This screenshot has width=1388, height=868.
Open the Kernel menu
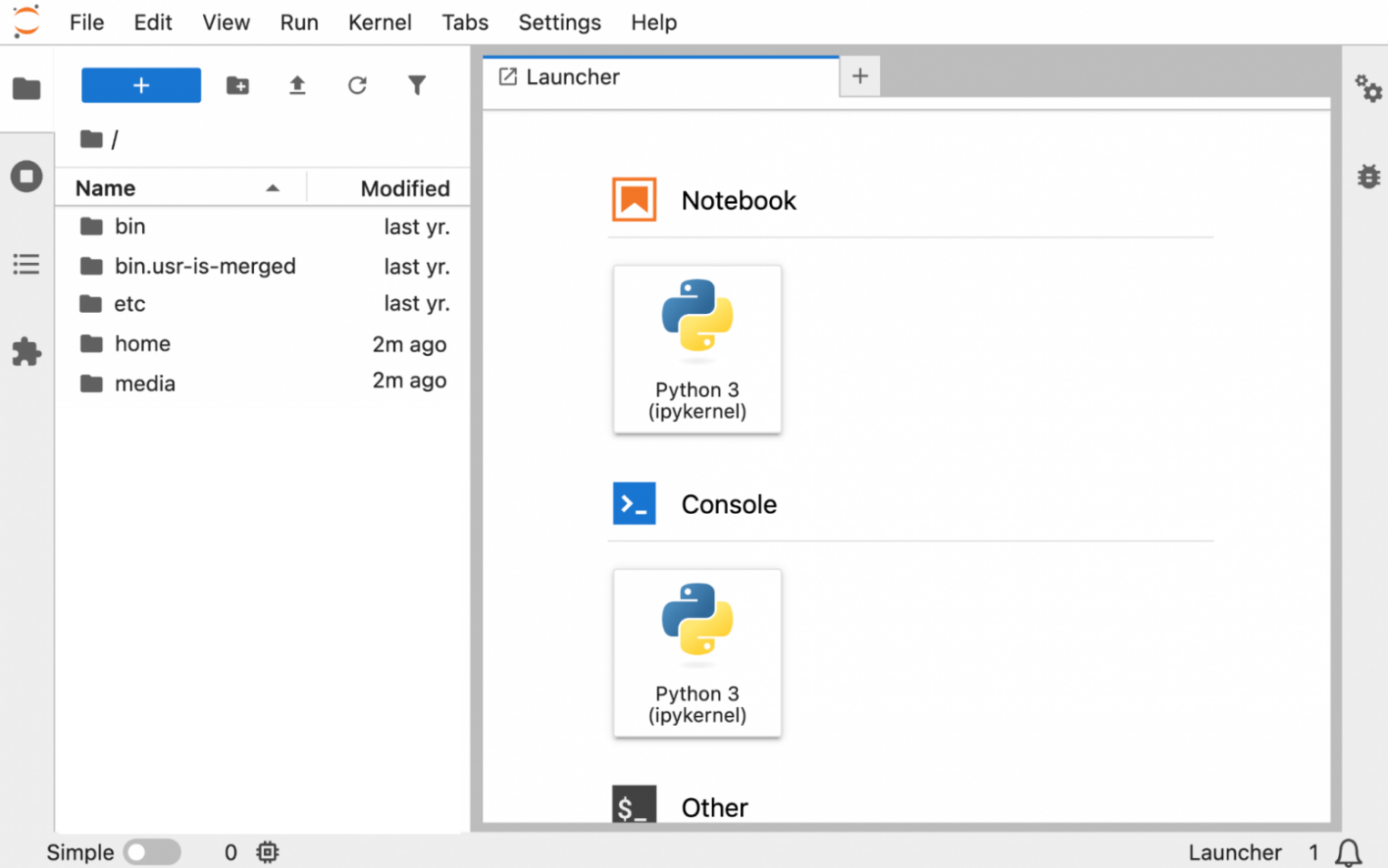(380, 23)
